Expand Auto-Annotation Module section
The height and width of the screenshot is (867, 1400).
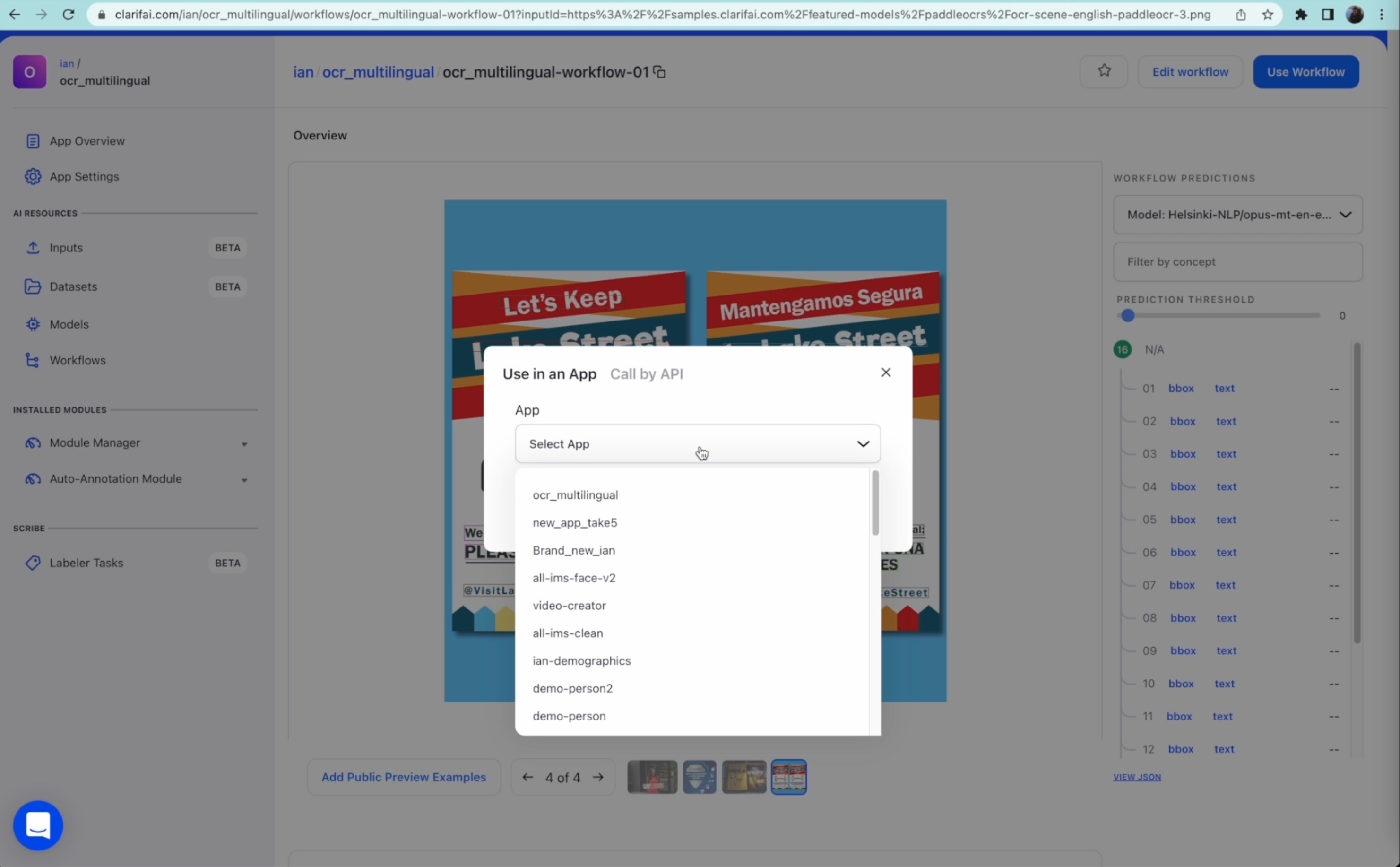pyautogui.click(x=244, y=480)
